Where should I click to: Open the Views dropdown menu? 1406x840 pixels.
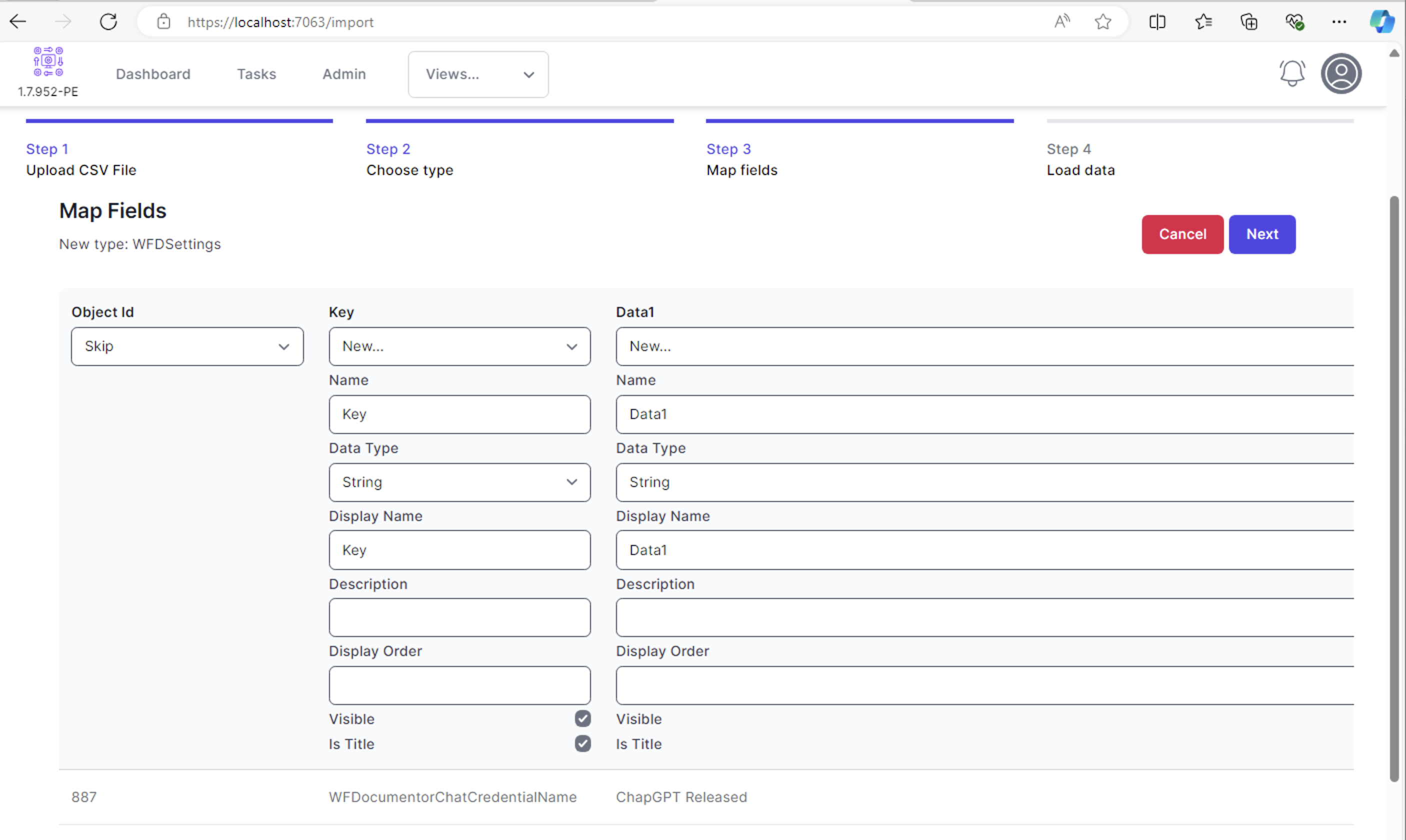pos(479,74)
